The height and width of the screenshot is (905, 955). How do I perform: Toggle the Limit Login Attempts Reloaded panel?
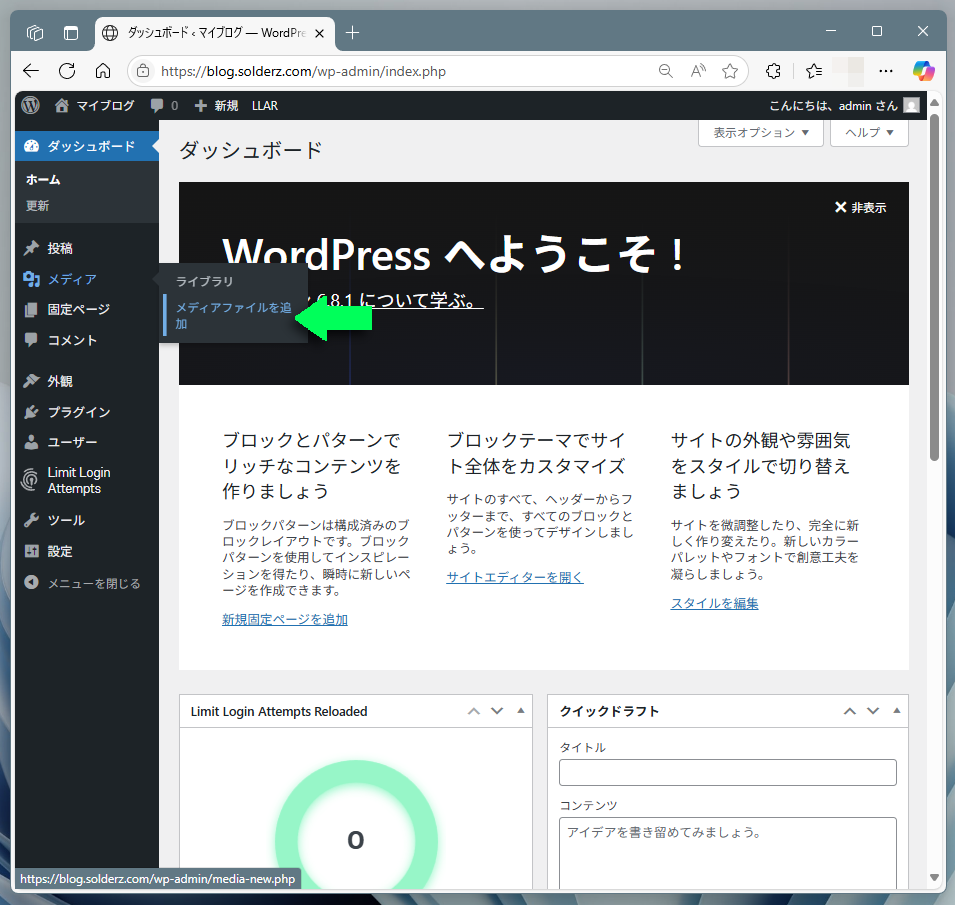click(520, 711)
